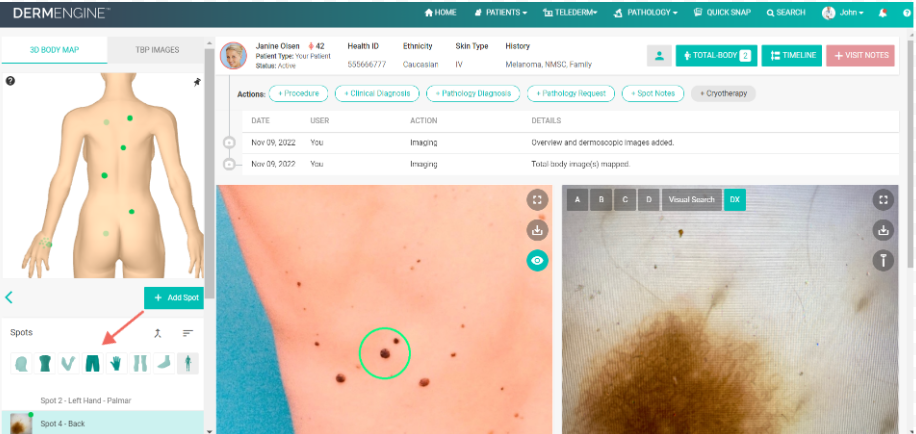Expand the Overview and dermoscopic images row
Viewport: 916px width, 434px height.
click(228, 143)
